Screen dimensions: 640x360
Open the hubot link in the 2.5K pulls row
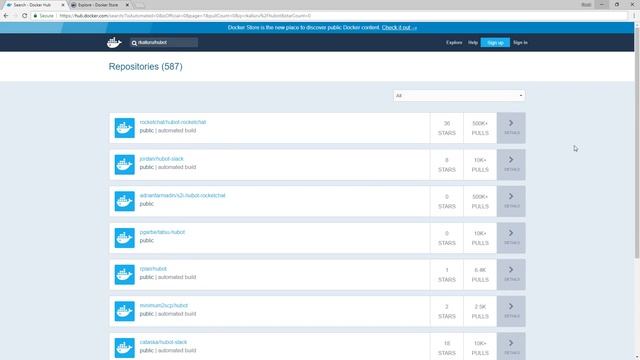(x=164, y=305)
